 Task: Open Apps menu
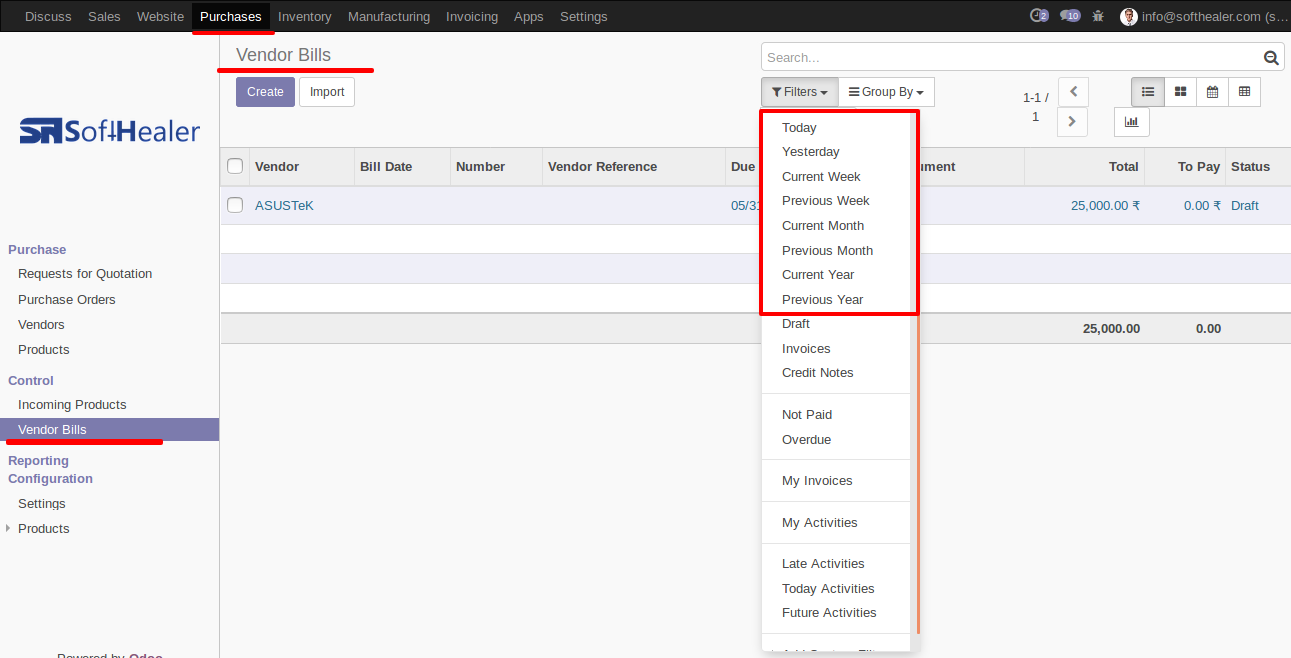(x=529, y=16)
